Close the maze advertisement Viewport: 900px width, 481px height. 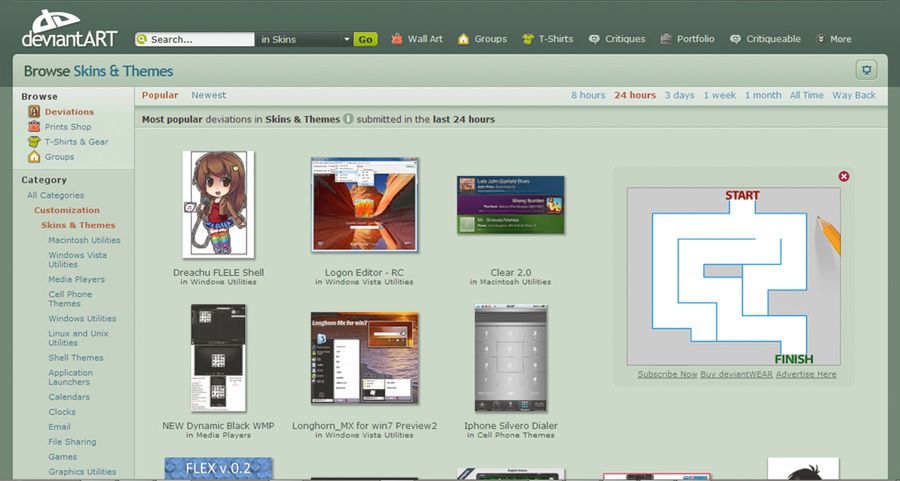[x=844, y=176]
